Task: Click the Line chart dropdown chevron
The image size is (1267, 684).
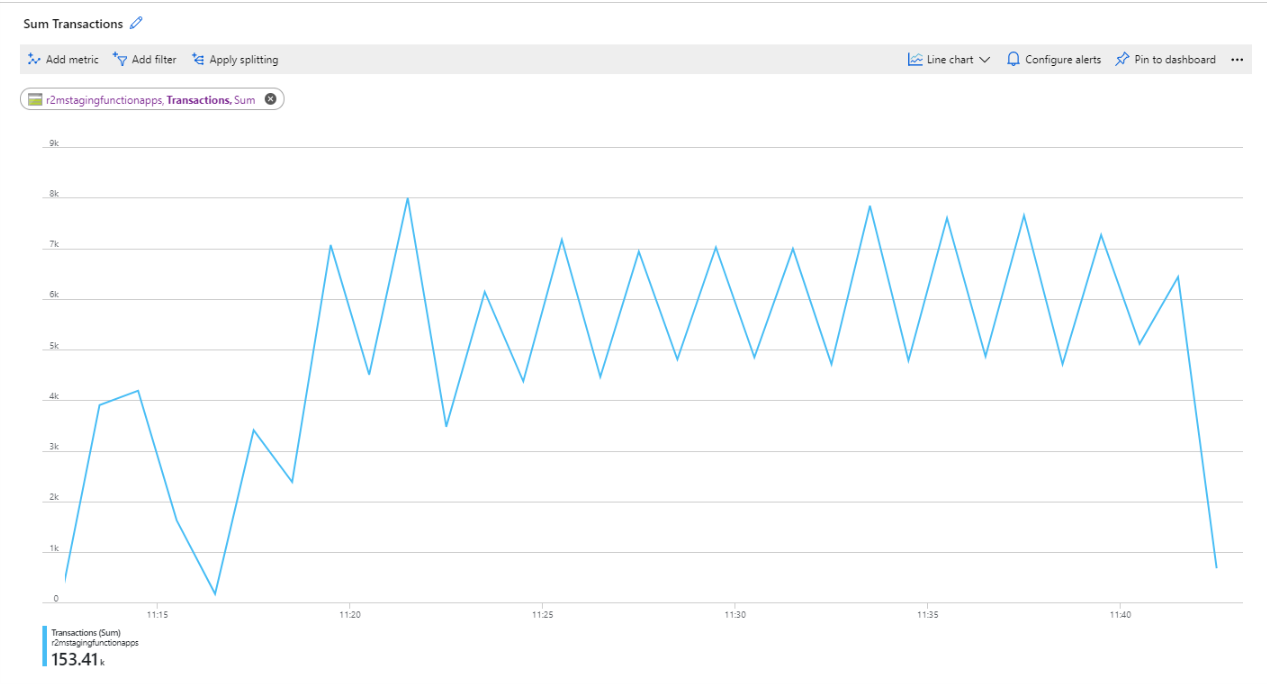Action: 985,60
